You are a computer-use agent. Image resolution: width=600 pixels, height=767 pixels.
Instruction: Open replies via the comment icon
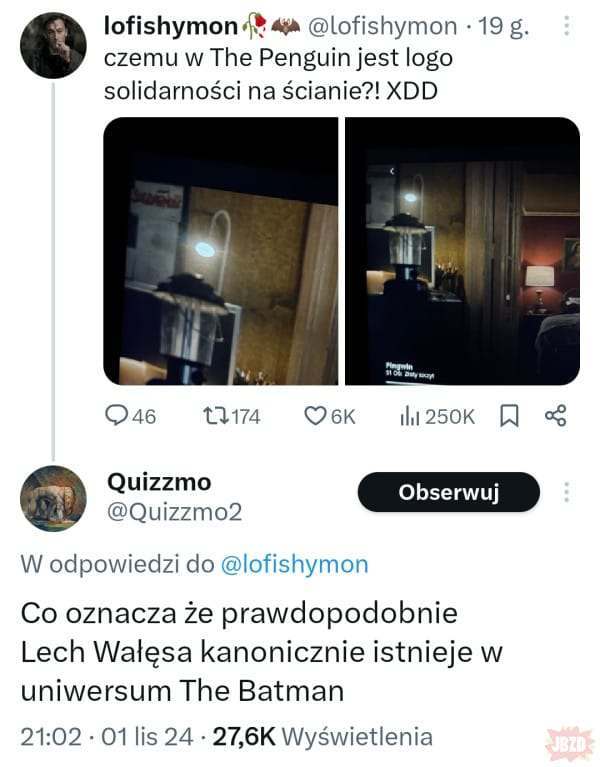116,416
